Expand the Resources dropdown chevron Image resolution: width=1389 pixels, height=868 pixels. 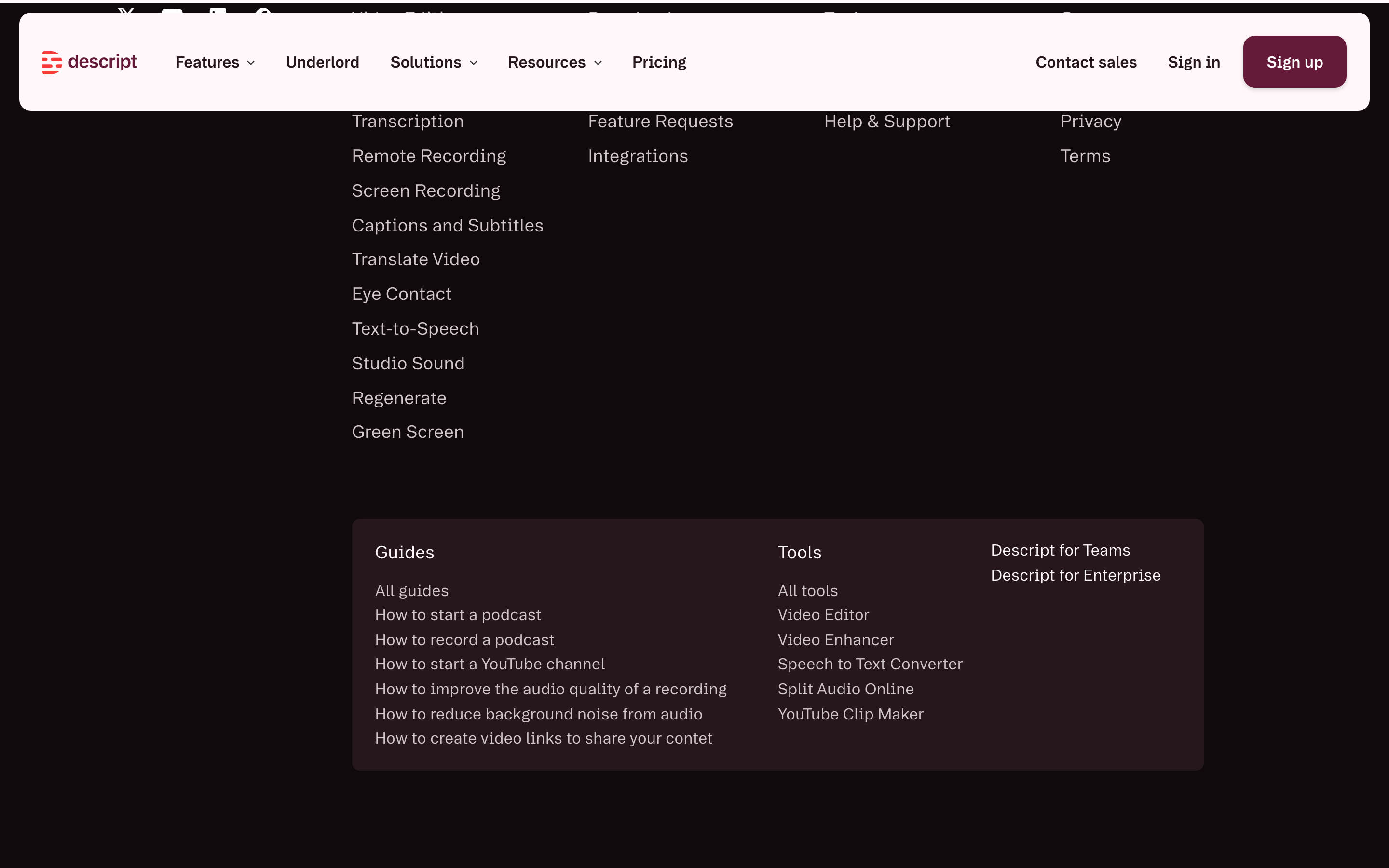[598, 63]
